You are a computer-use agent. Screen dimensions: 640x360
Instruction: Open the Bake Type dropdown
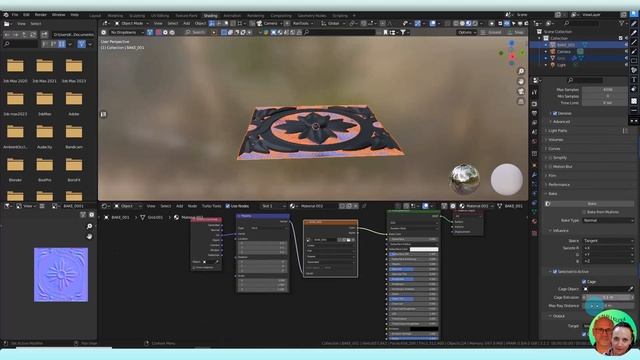coord(608,220)
